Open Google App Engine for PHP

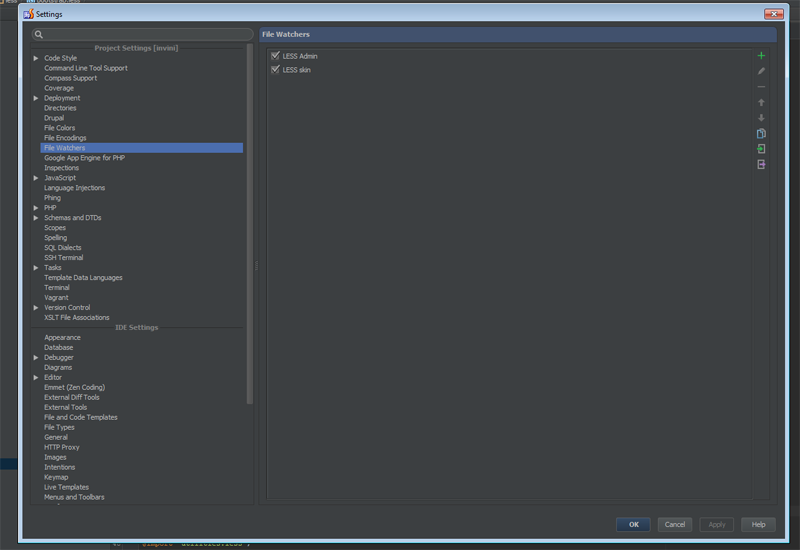(84, 158)
